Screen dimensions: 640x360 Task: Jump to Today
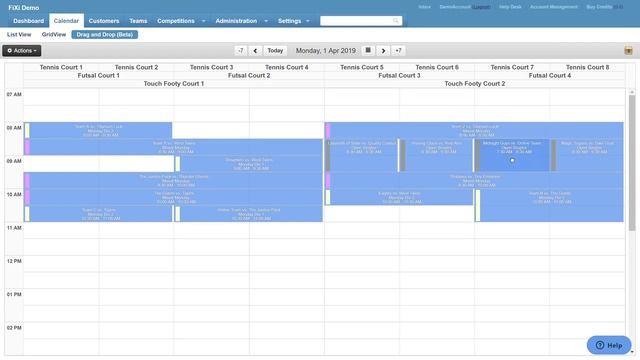[275, 51]
